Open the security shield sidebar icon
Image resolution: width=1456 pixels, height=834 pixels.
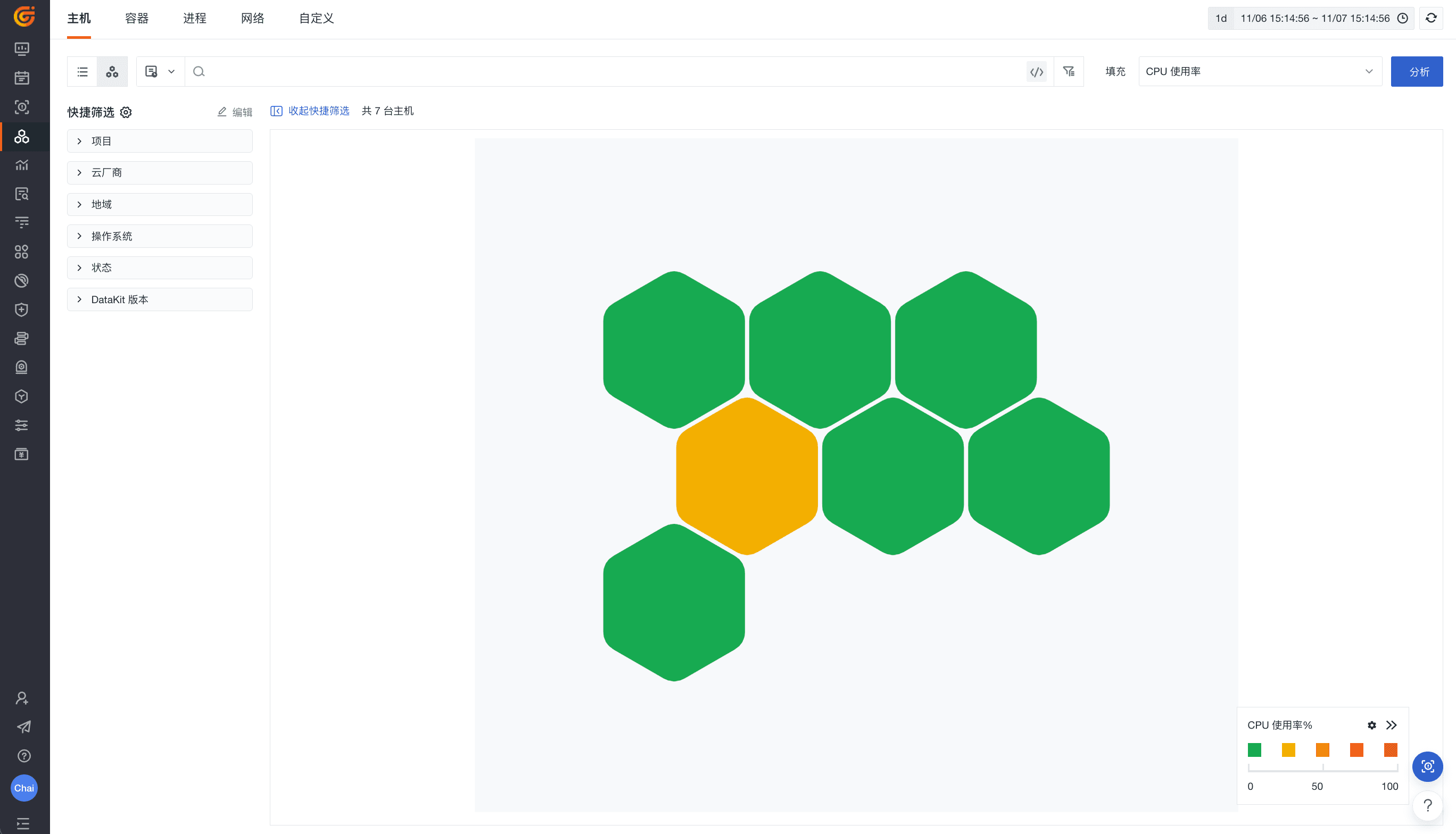[x=22, y=310]
